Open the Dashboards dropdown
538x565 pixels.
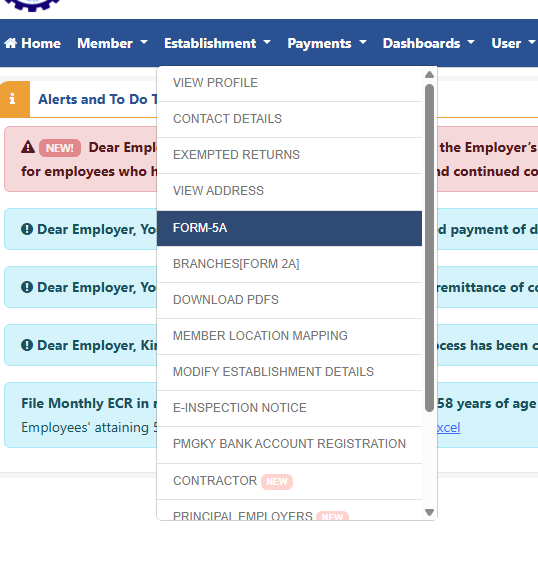click(428, 43)
